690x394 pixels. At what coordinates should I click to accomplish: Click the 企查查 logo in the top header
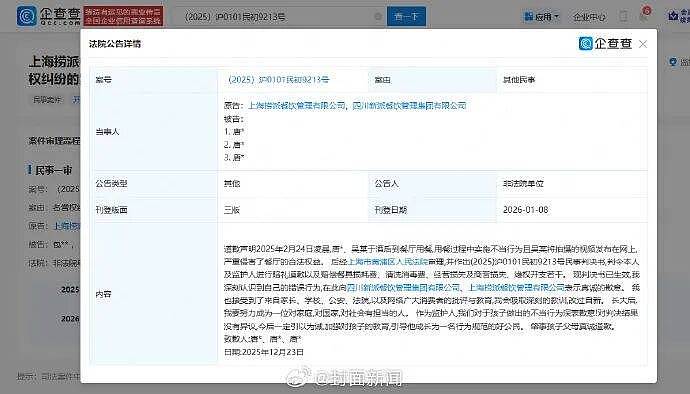pyautogui.click(x=48, y=16)
